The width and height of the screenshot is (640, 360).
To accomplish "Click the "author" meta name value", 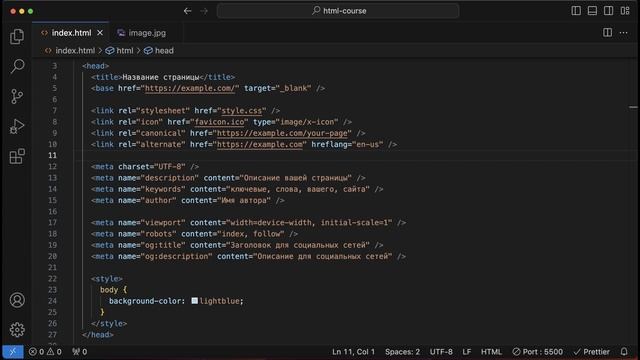I will pyautogui.click(x=158, y=200).
